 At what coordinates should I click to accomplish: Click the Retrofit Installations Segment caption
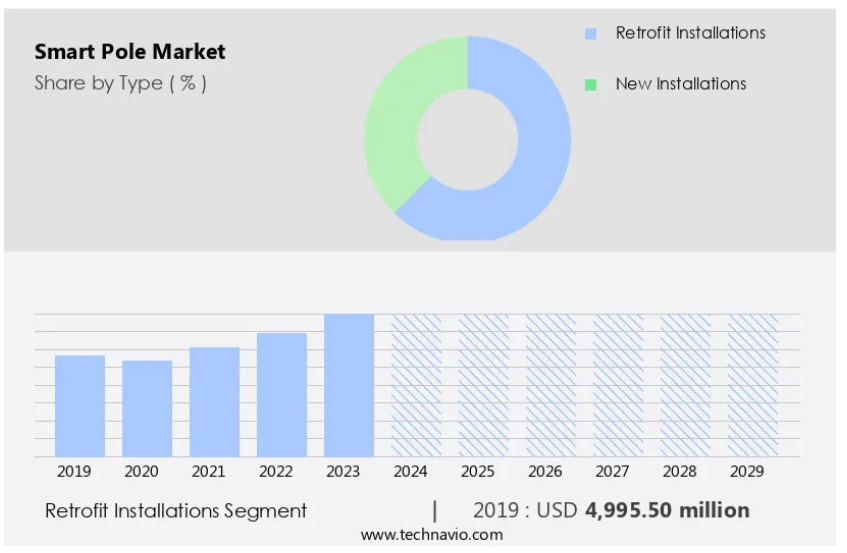(176, 511)
